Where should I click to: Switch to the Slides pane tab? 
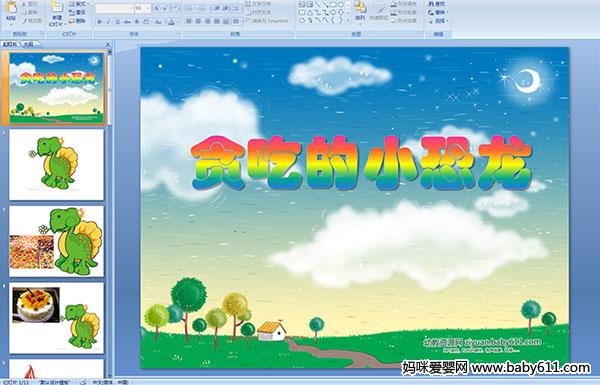(10, 44)
